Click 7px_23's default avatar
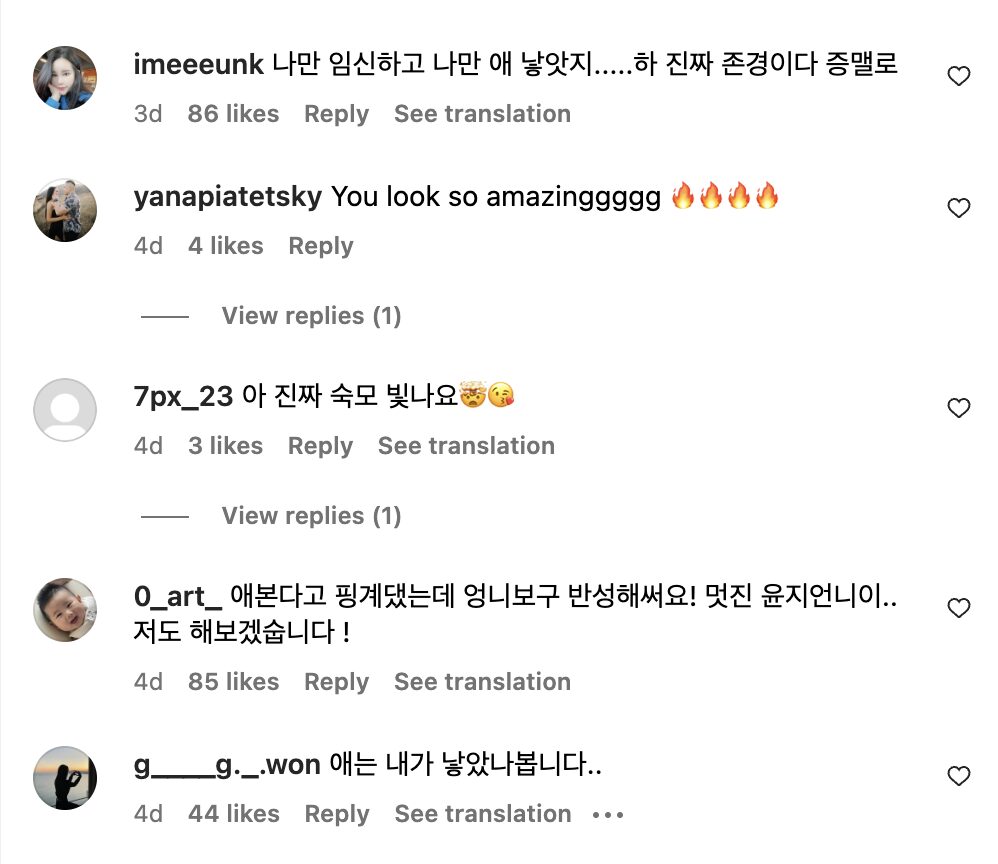 tap(65, 409)
